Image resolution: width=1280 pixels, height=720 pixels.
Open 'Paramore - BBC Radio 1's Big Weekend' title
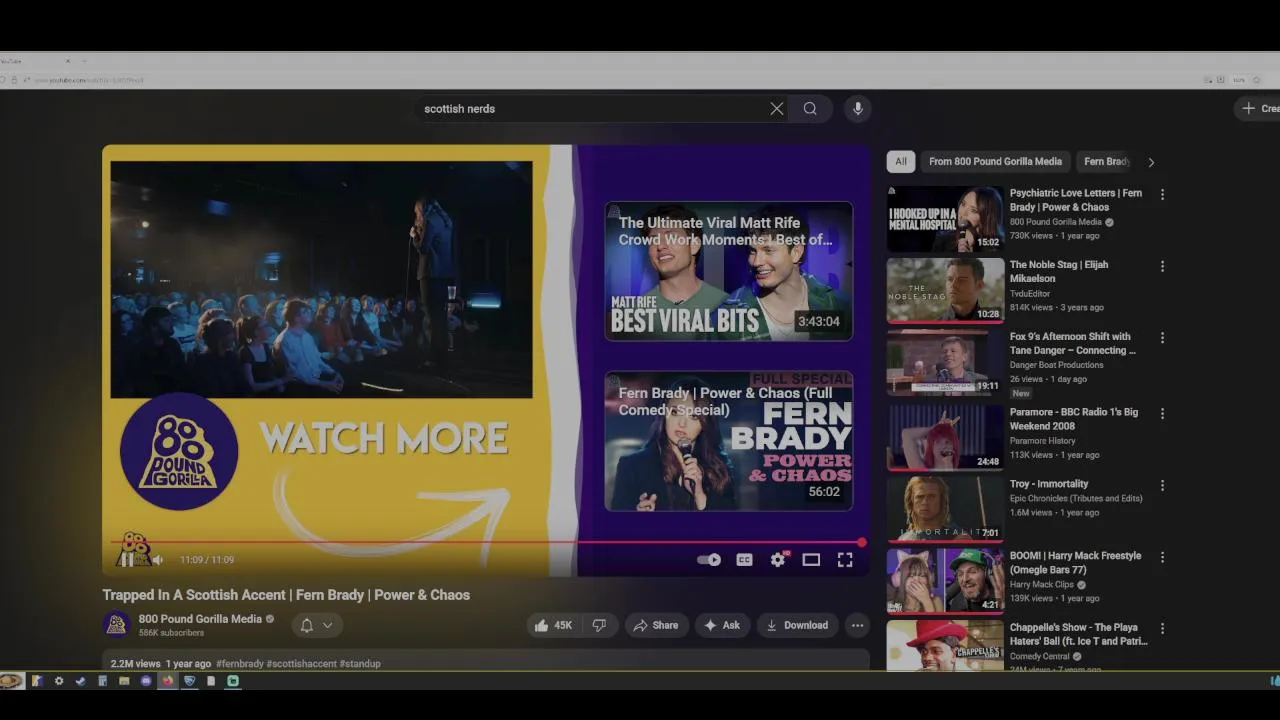[1074, 419]
